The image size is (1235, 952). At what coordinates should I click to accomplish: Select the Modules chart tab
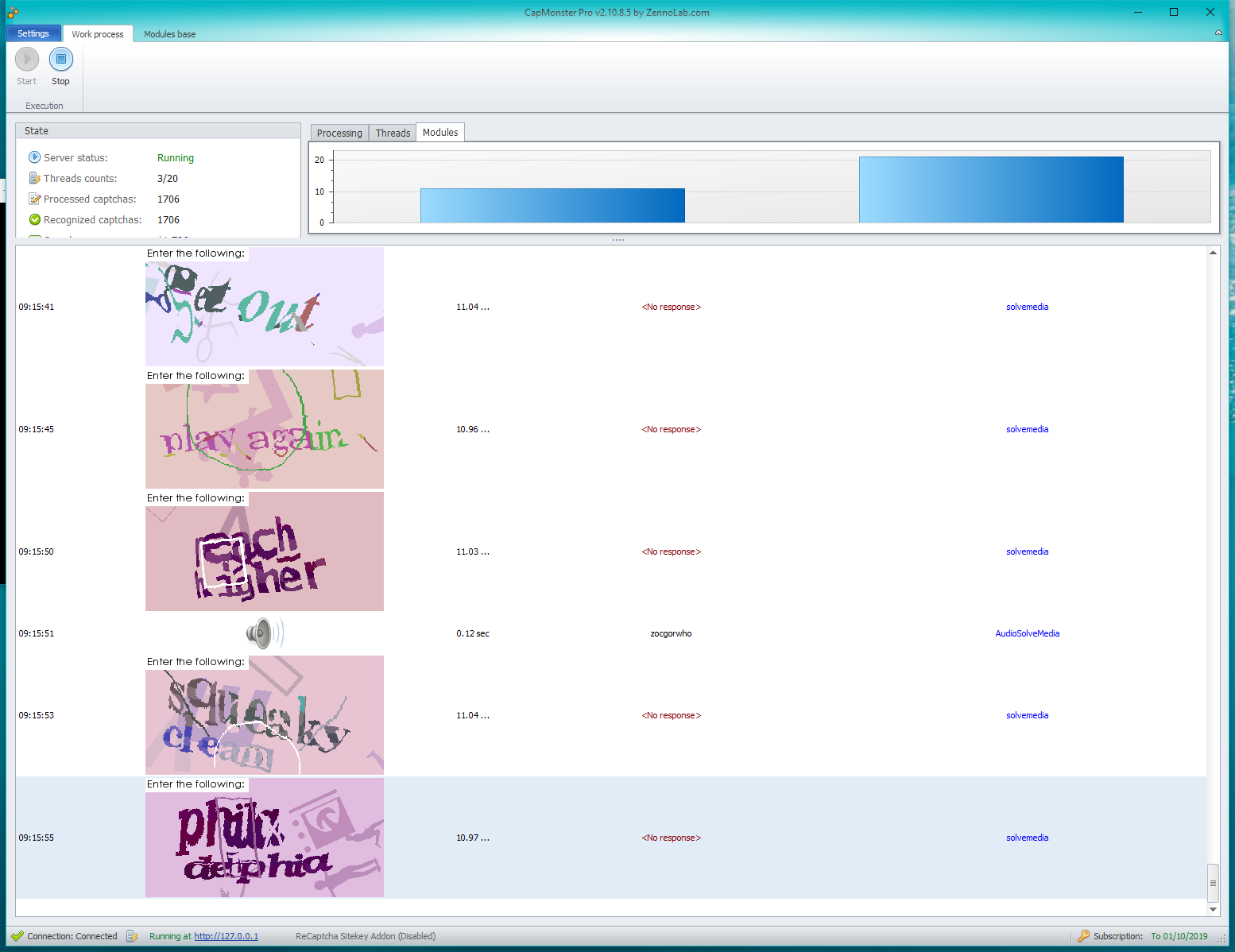point(440,133)
